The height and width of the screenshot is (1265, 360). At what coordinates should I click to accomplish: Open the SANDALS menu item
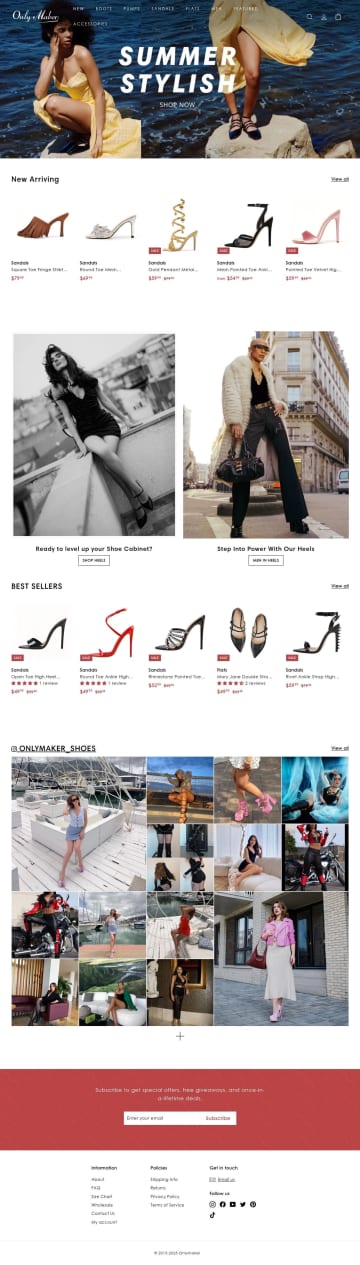[162, 8]
